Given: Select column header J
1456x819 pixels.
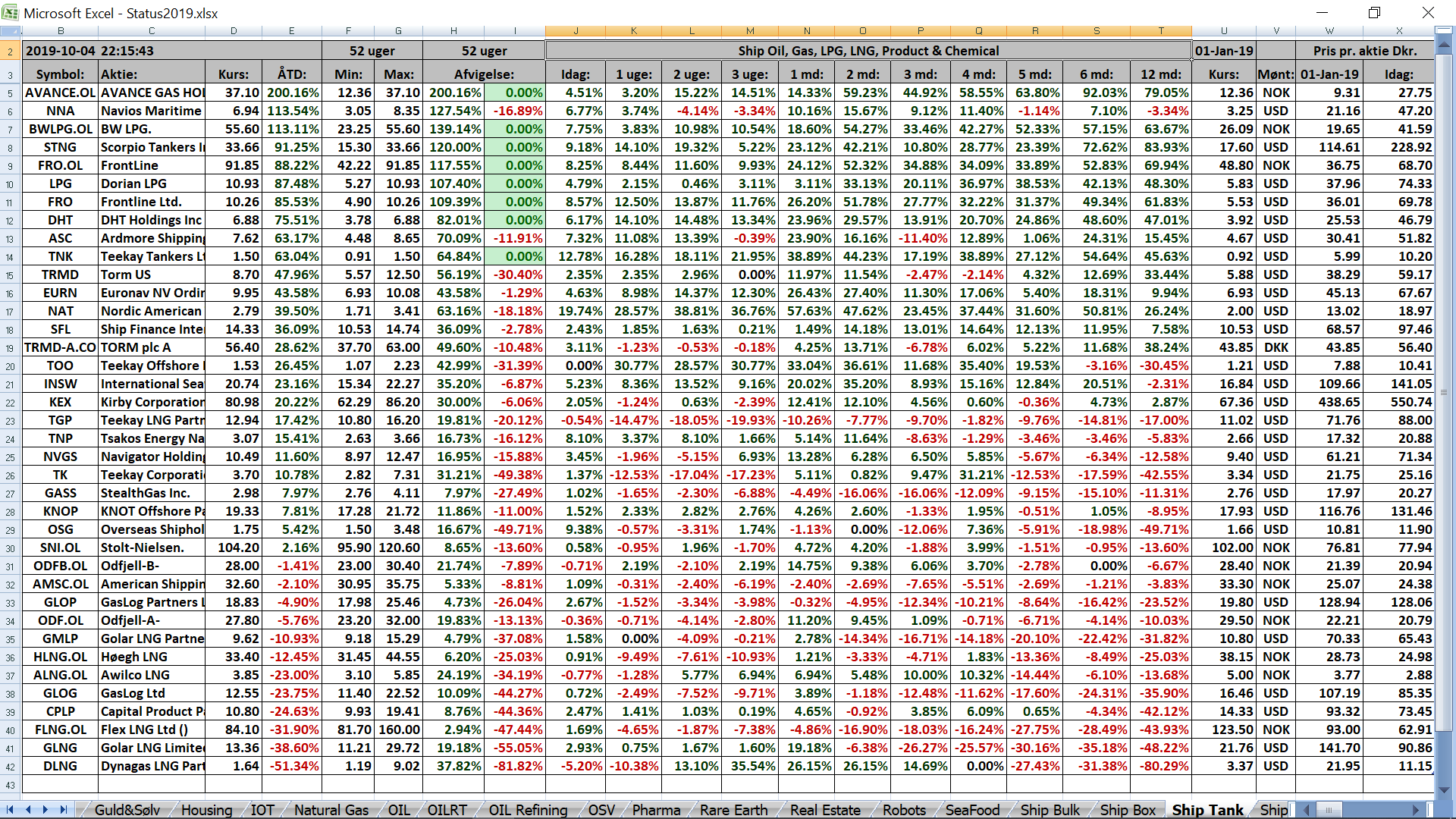Looking at the screenshot, I should pos(576,31).
